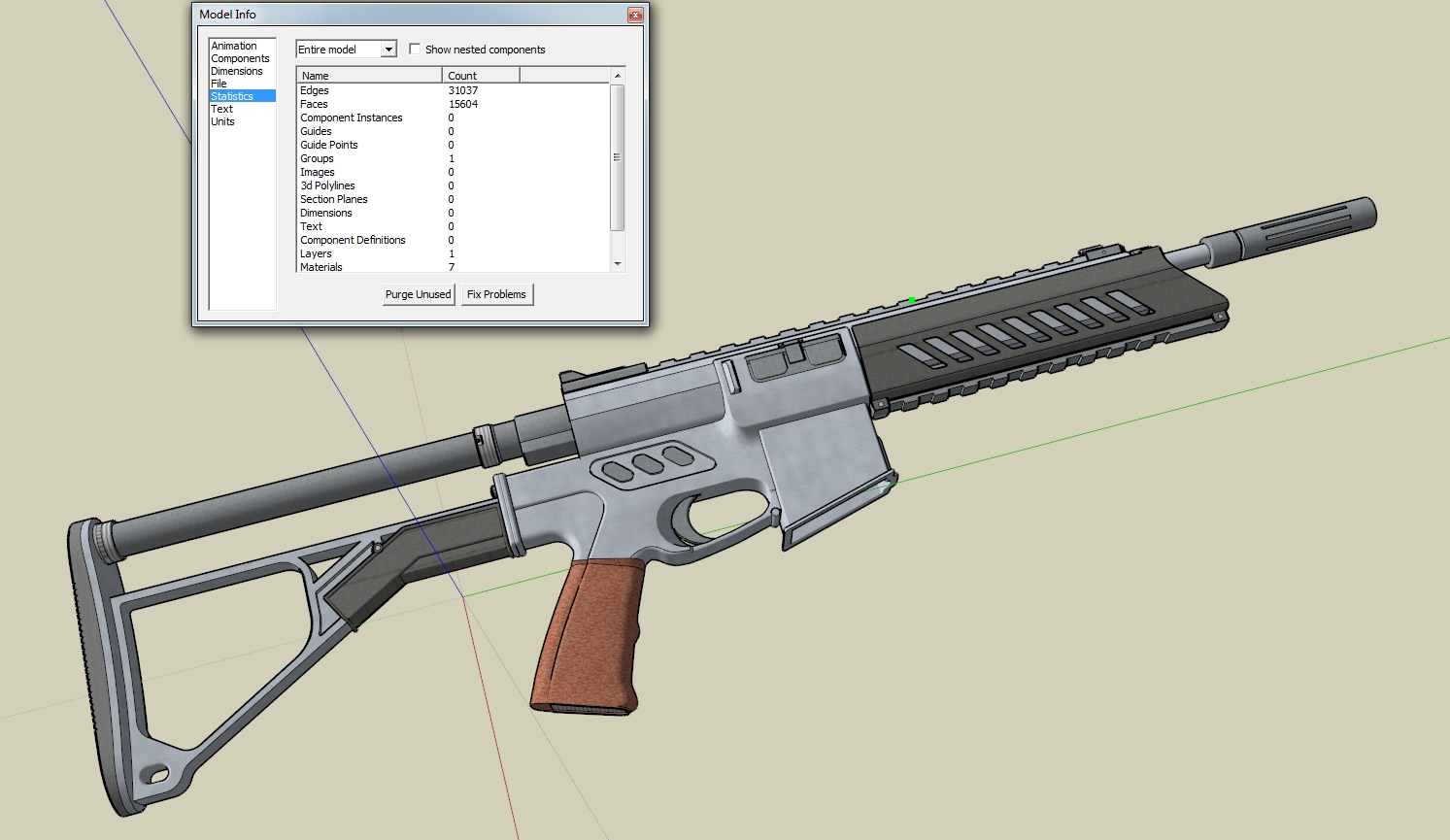Screen dimensions: 1450x840
Task: Click the Purge Unused button
Action: [418, 294]
